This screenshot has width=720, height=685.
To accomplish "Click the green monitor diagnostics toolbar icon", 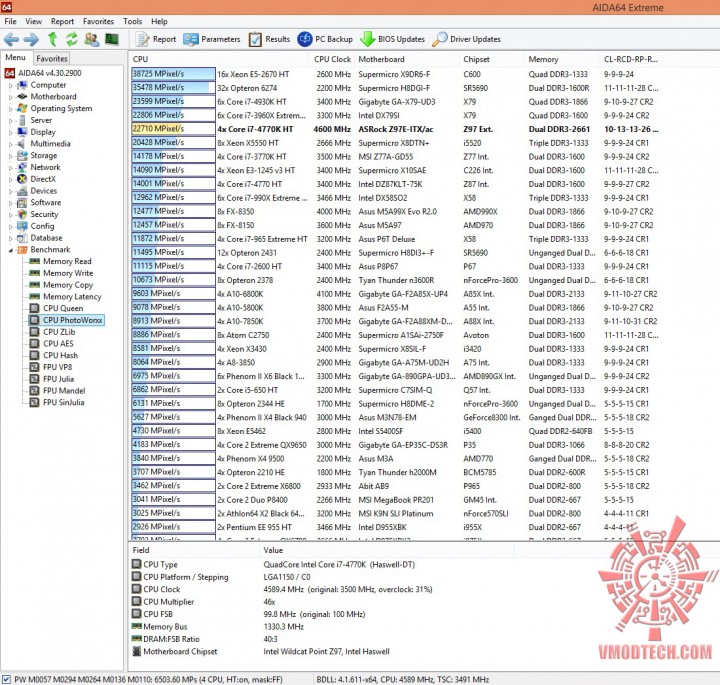I will pos(112,39).
